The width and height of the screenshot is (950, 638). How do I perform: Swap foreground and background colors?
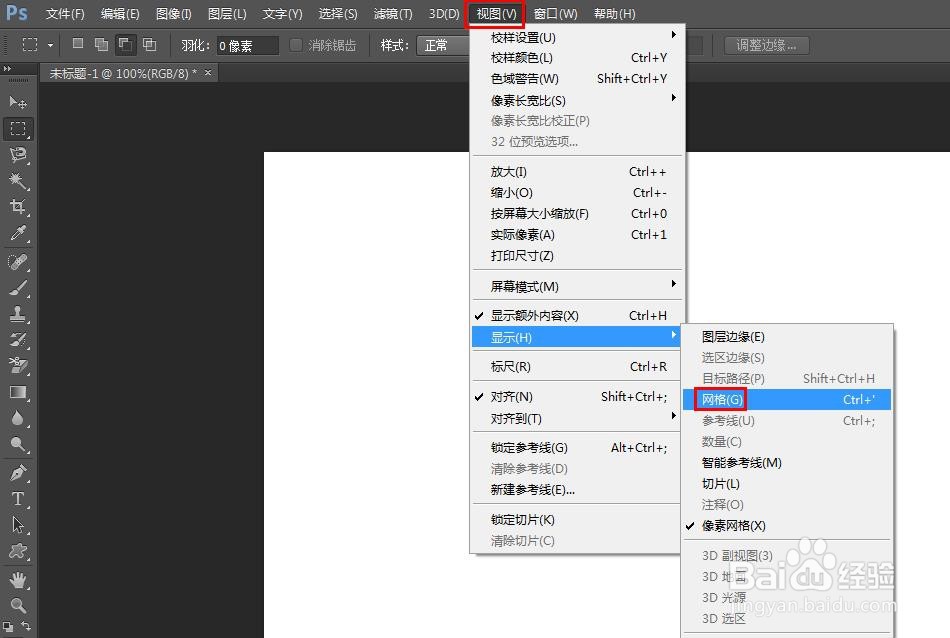tap(26, 625)
